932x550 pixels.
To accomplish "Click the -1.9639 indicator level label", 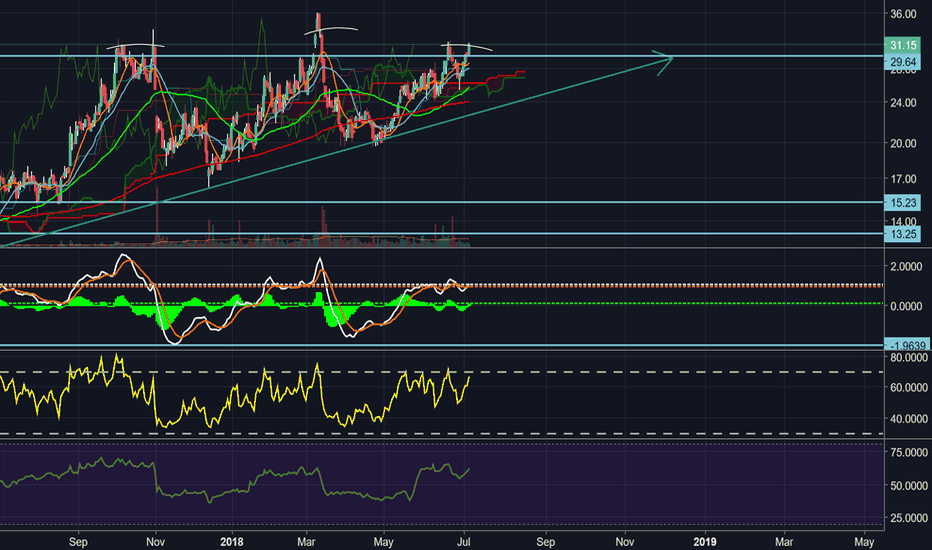I will click(908, 345).
